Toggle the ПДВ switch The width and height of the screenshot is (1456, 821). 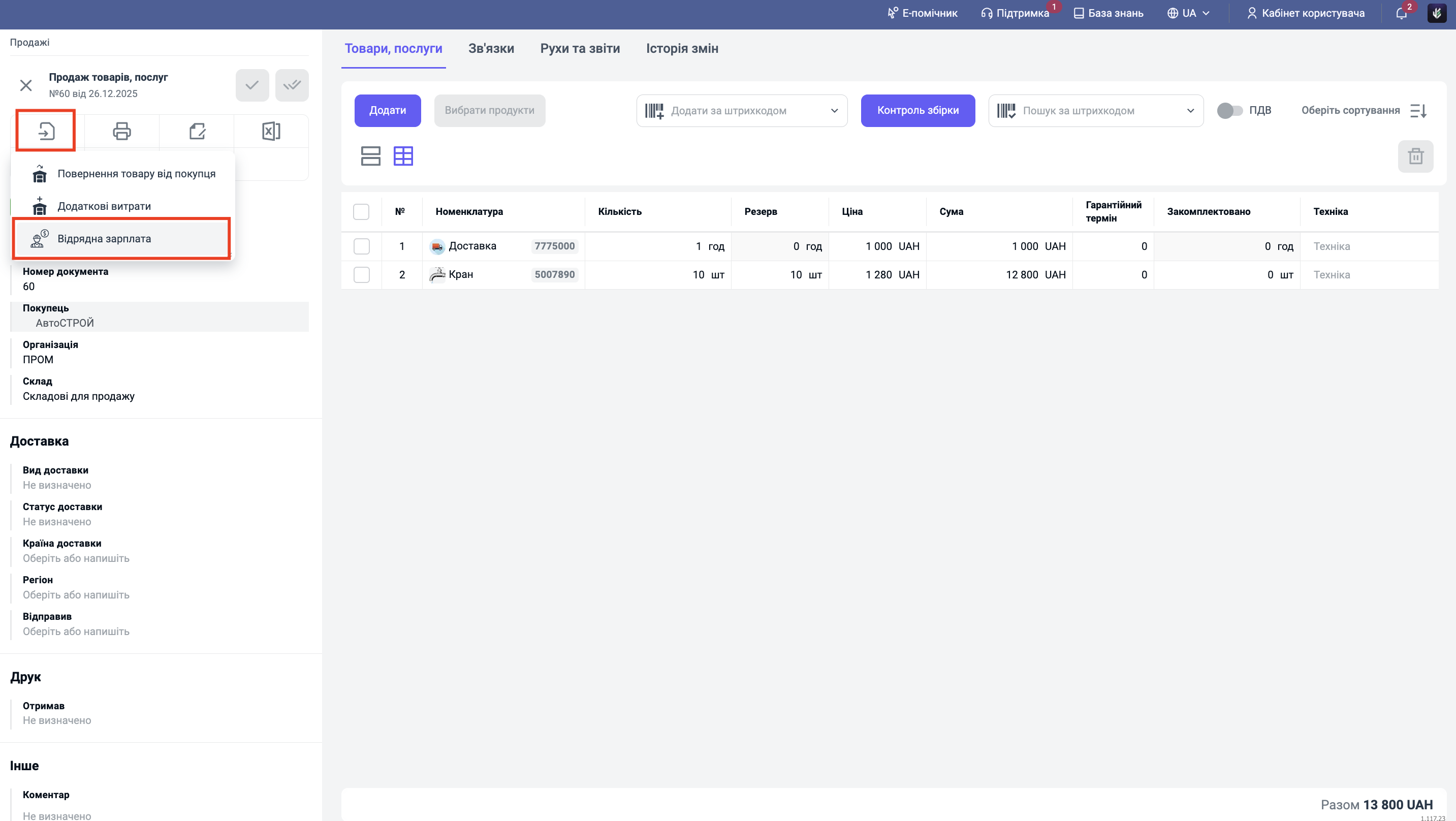pyautogui.click(x=1229, y=111)
